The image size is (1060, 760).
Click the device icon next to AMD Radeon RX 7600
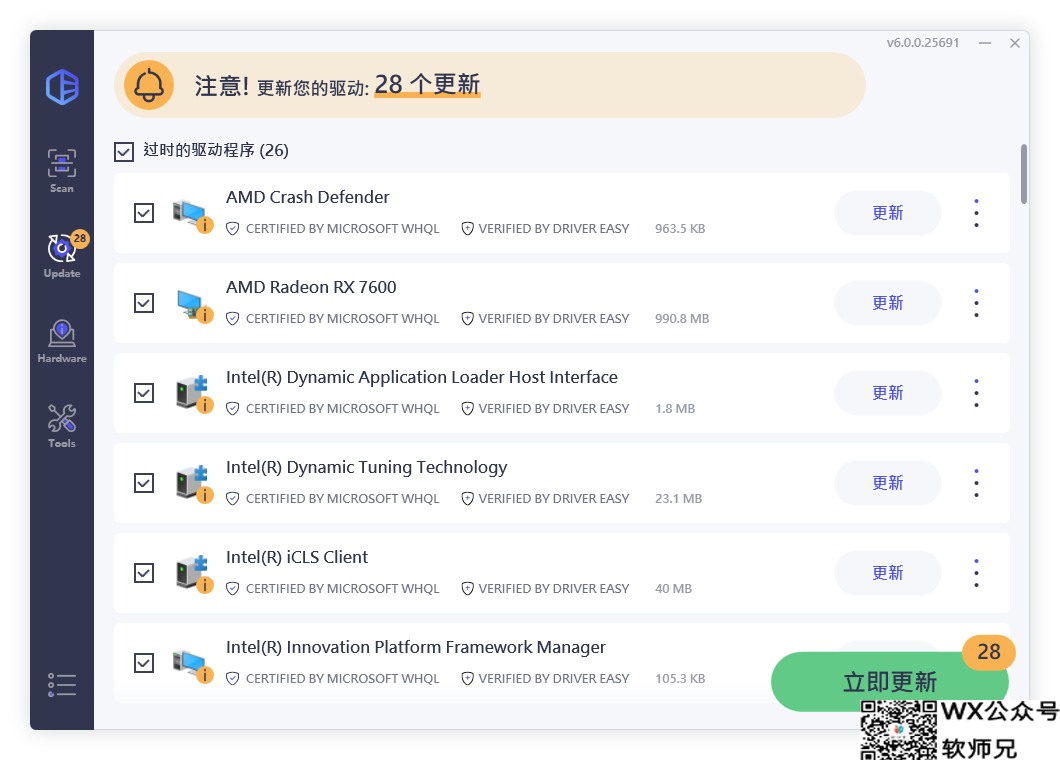click(190, 300)
